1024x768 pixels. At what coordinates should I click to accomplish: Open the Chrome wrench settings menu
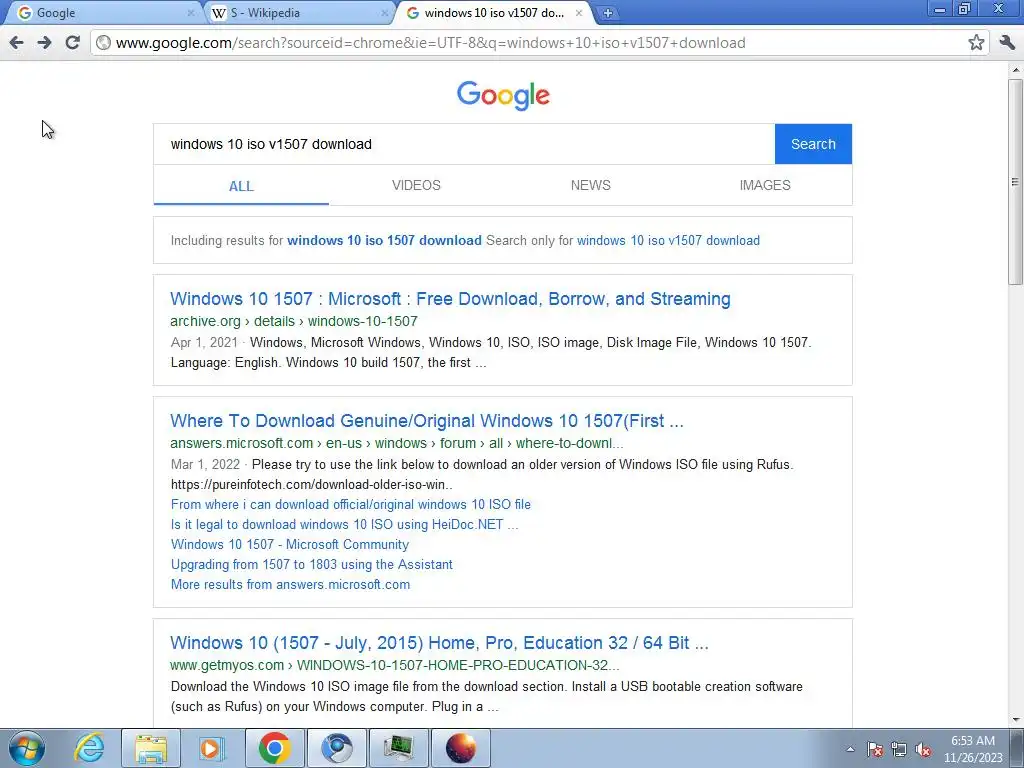1007,42
